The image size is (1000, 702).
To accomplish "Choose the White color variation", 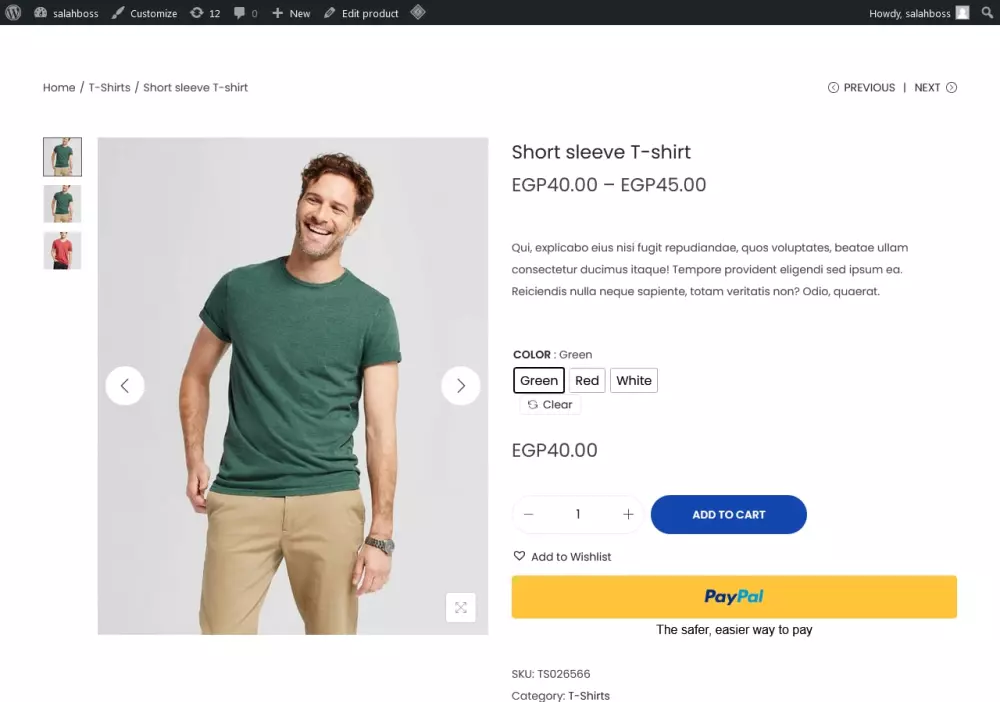I will pos(634,380).
